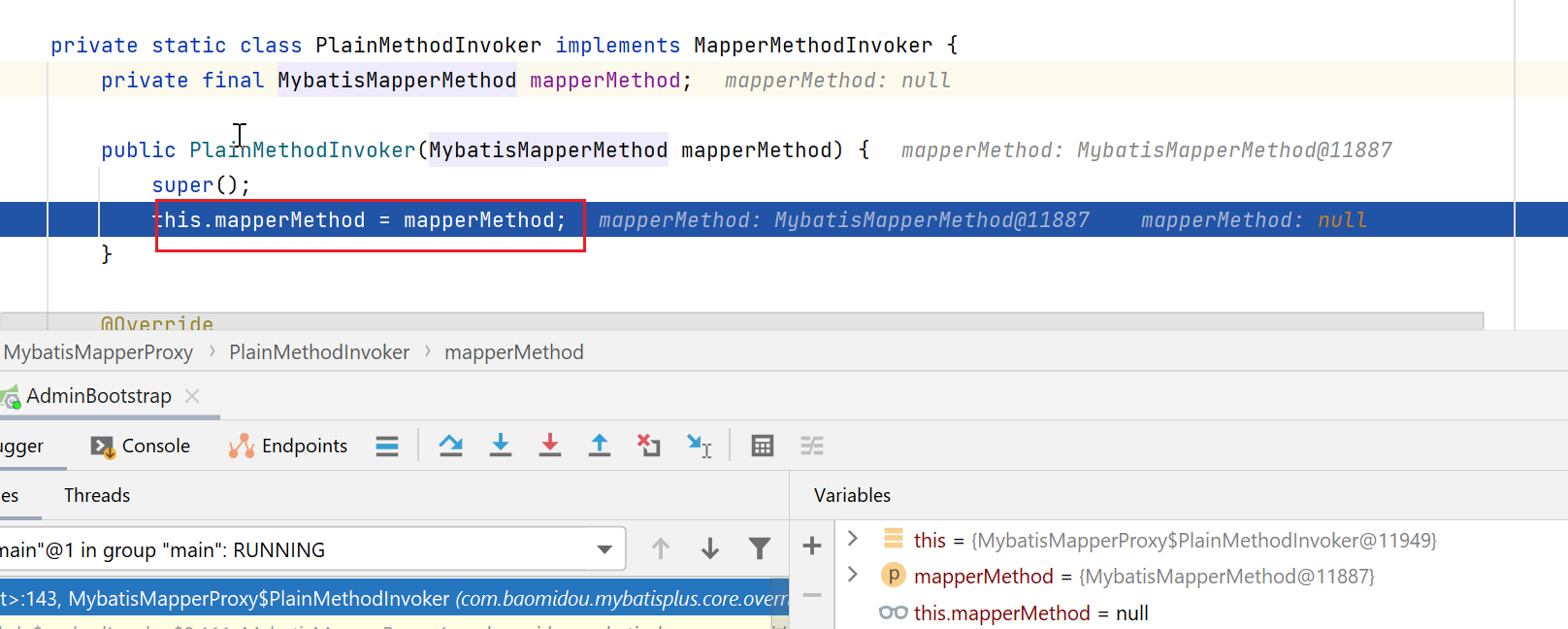Select the this.mapperMethod watch entry
The height and width of the screenshot is (629, 1568).
point(1001,612)
